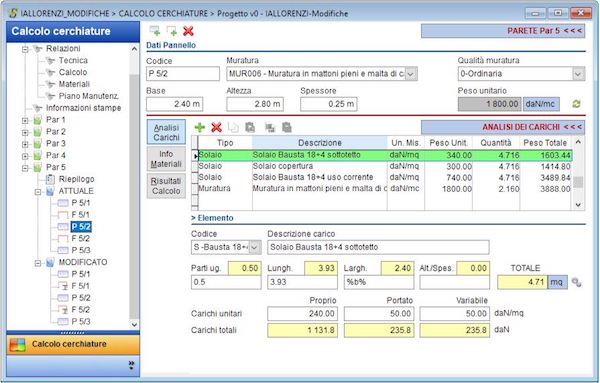The width and height of the screenshot is (600, 383).
Task: Select P 5/1 under ATTUALE
Action: pos(81,203)
